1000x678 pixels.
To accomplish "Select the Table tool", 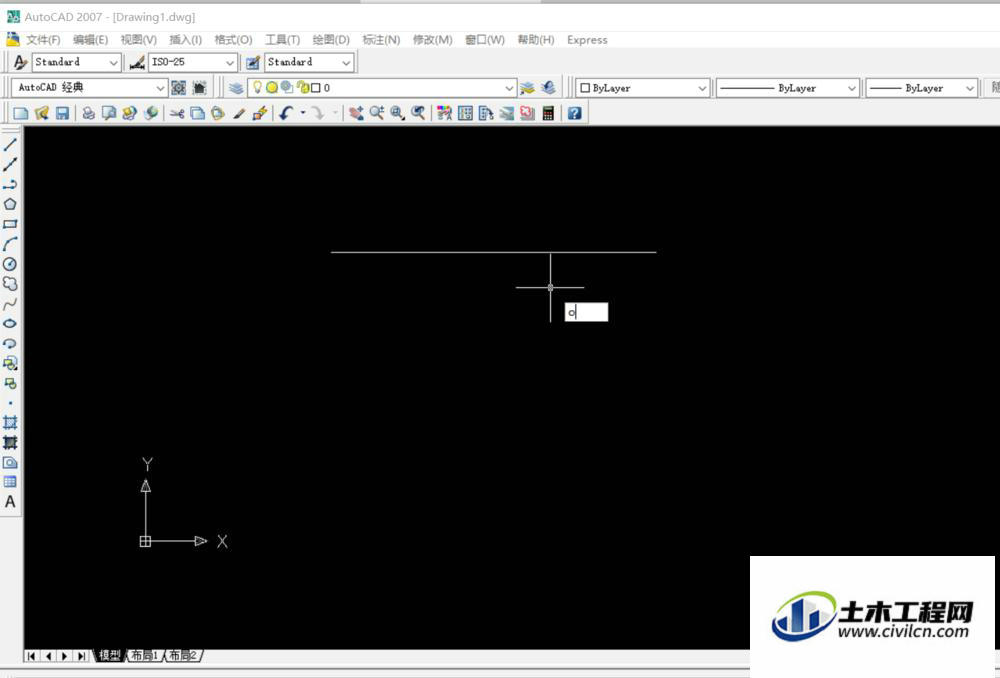I will (10, 482).
